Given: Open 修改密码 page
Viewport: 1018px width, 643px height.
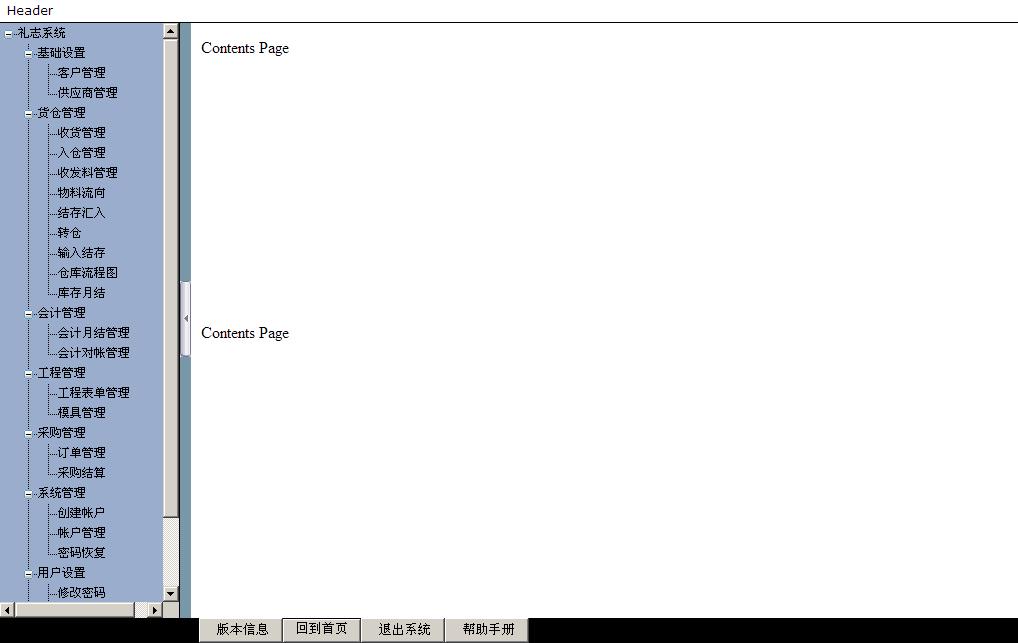Looking at the screenshot, I should click(x=81, y=592).
